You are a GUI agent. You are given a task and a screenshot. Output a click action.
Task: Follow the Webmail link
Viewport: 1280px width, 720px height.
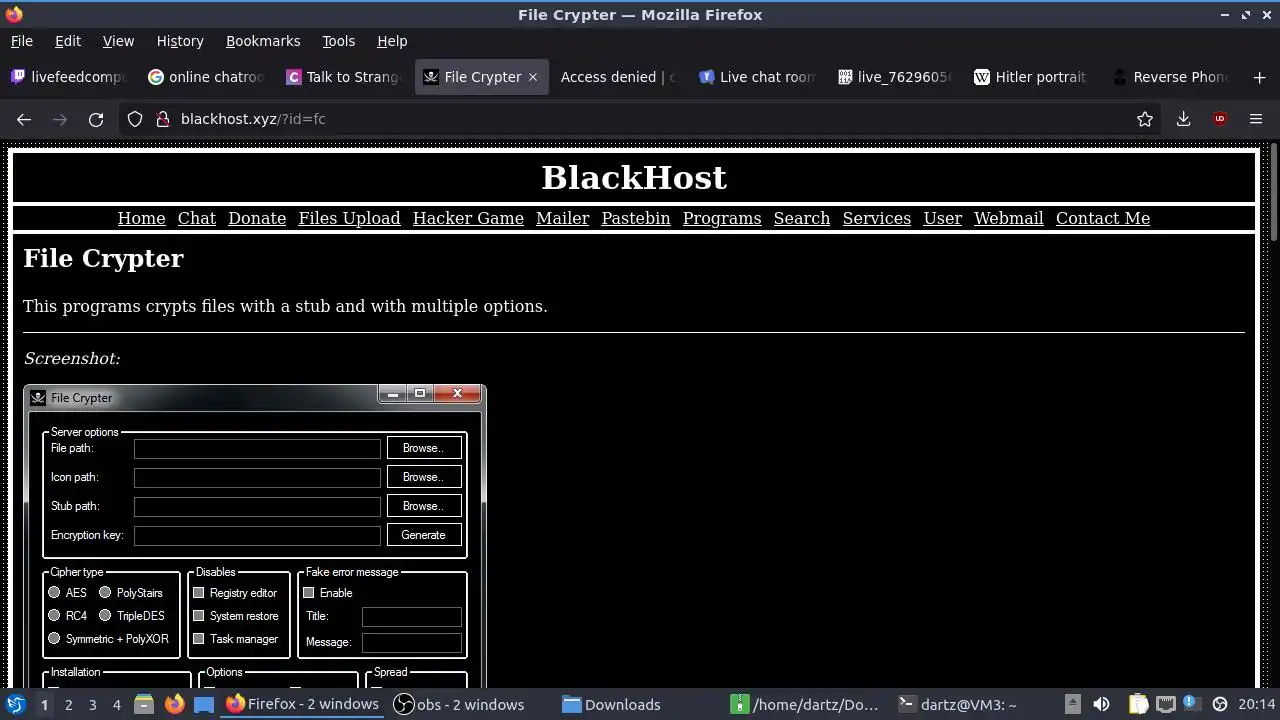coord(1009,218)
